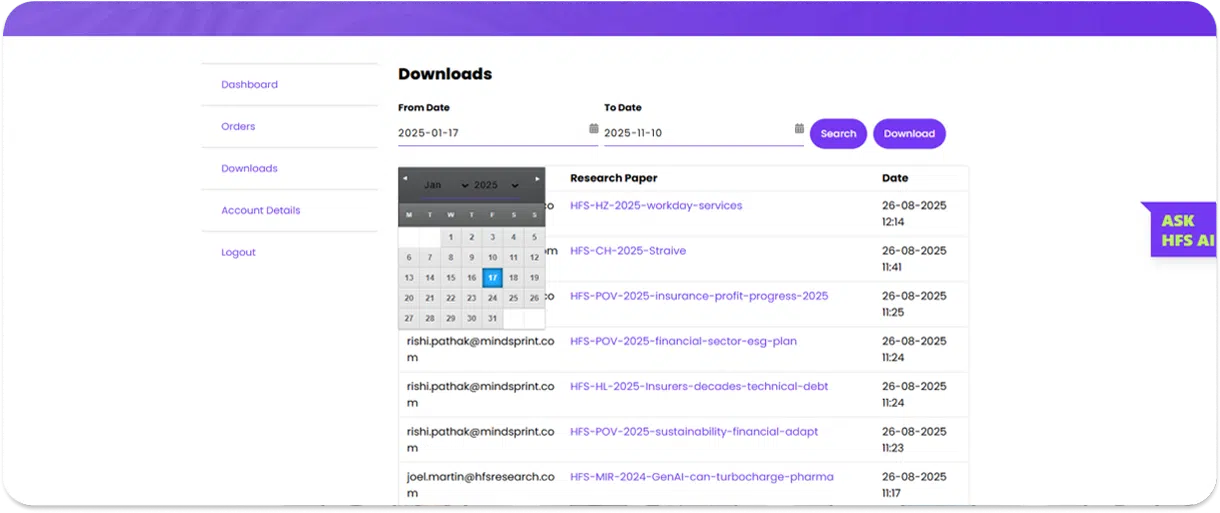Go to next month in datepicker
This screenshot has width=1220, height=513.
[x=538, y=179]
